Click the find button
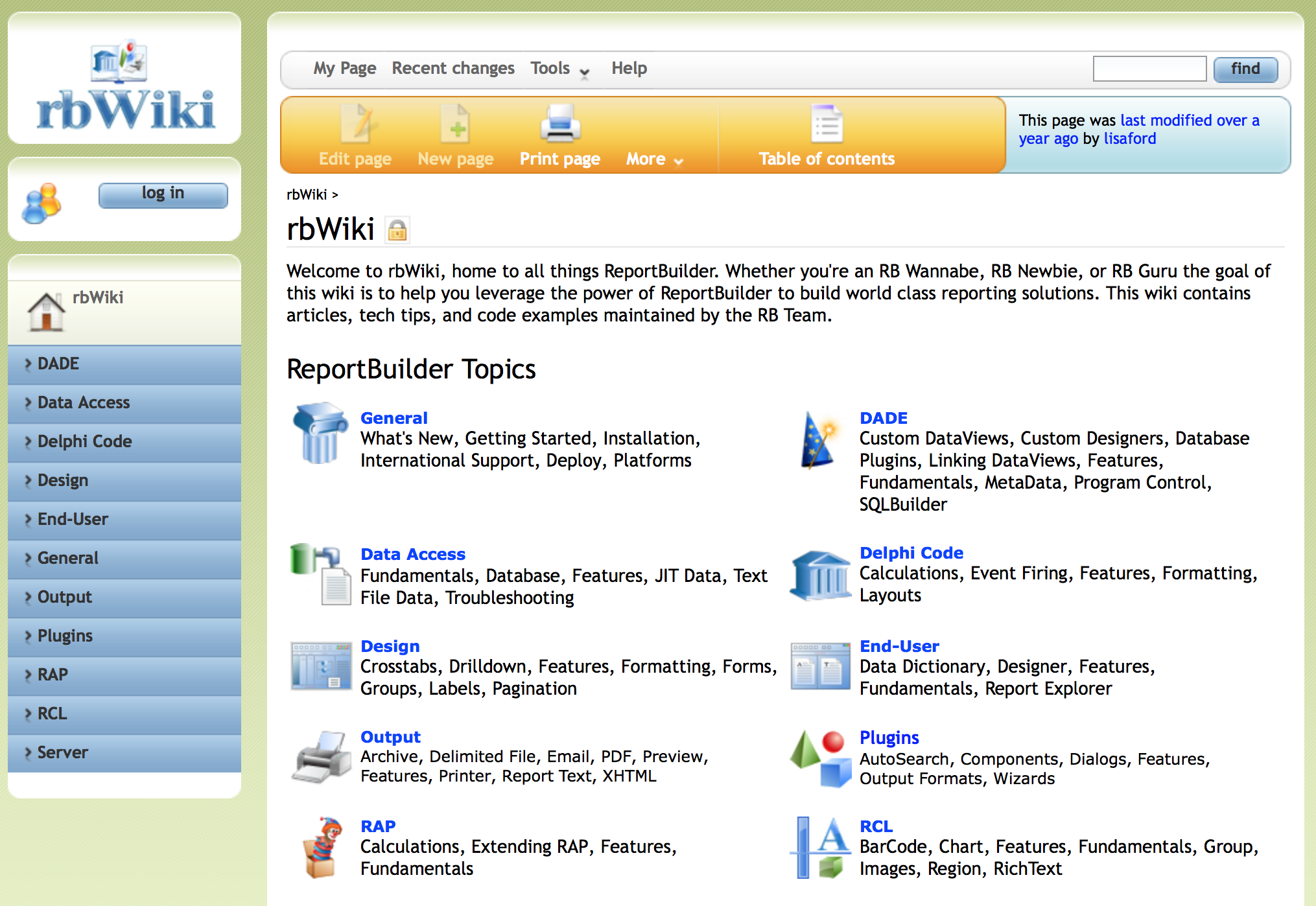The height and width of the screenshot is (906, 1316). click(x=1245, y=69)
